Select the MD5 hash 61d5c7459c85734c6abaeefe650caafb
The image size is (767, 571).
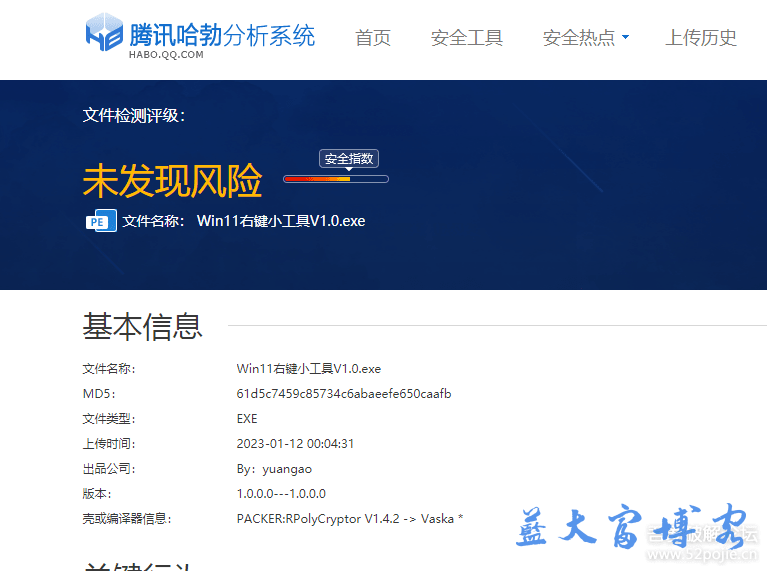[x=344, y=393]
